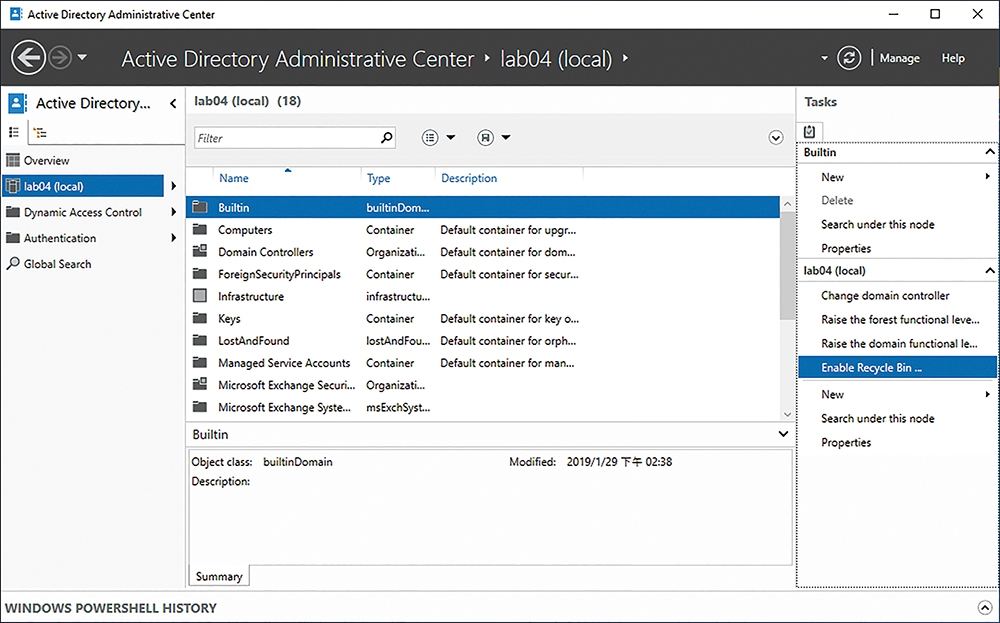Image resolution: width=1000 pixels, height=623 pixels.
Task: Click the Refresh icon in the header
Action: point(849,58)
